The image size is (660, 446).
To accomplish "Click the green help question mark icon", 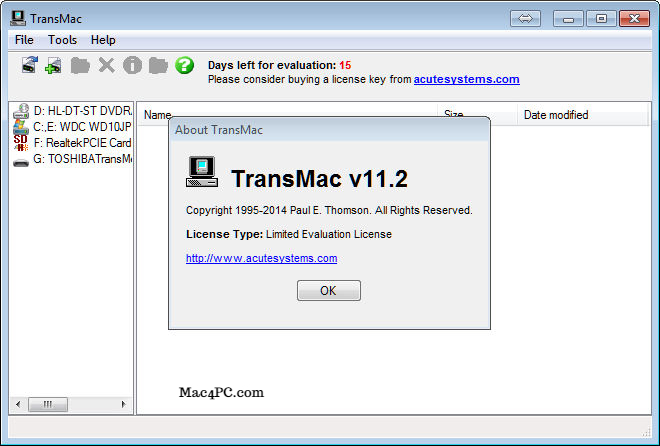I will (x=184, y=65).
